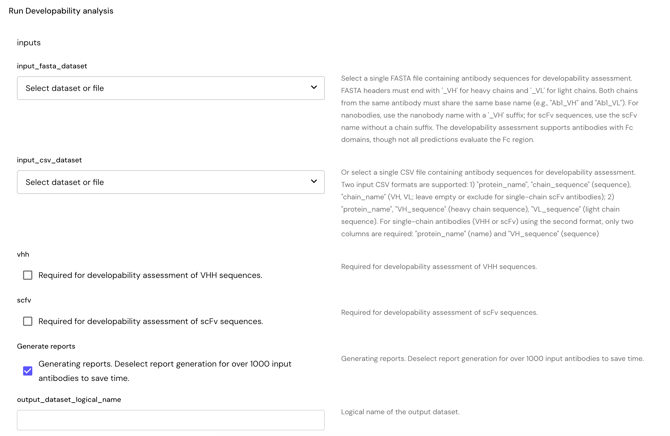The width and height of the screenshot is (670, 436).
Task: Open the input_fasta_dataset dropdown
Action: click(170, 88)
